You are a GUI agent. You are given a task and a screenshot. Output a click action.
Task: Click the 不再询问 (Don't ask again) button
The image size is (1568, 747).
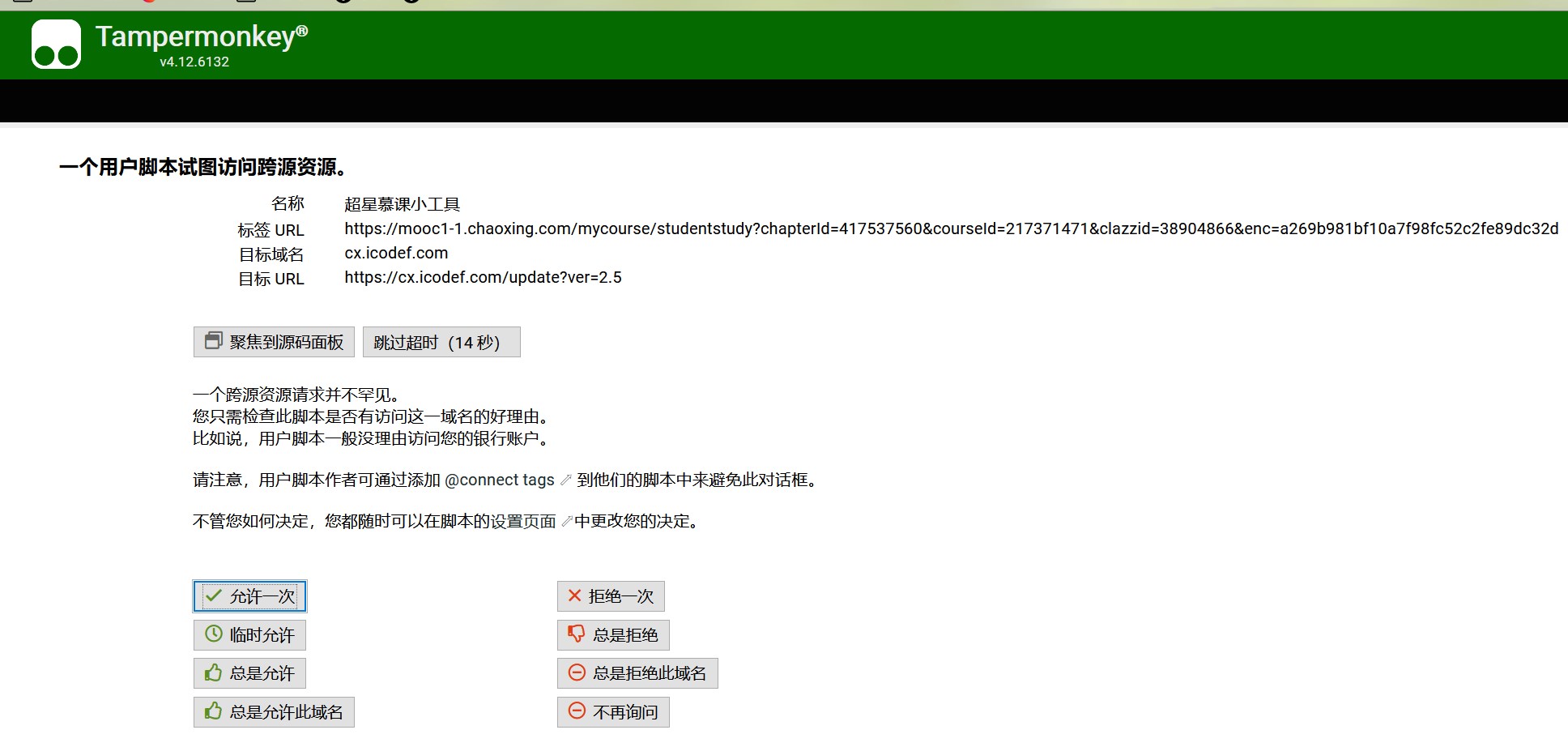click(613, 712)
